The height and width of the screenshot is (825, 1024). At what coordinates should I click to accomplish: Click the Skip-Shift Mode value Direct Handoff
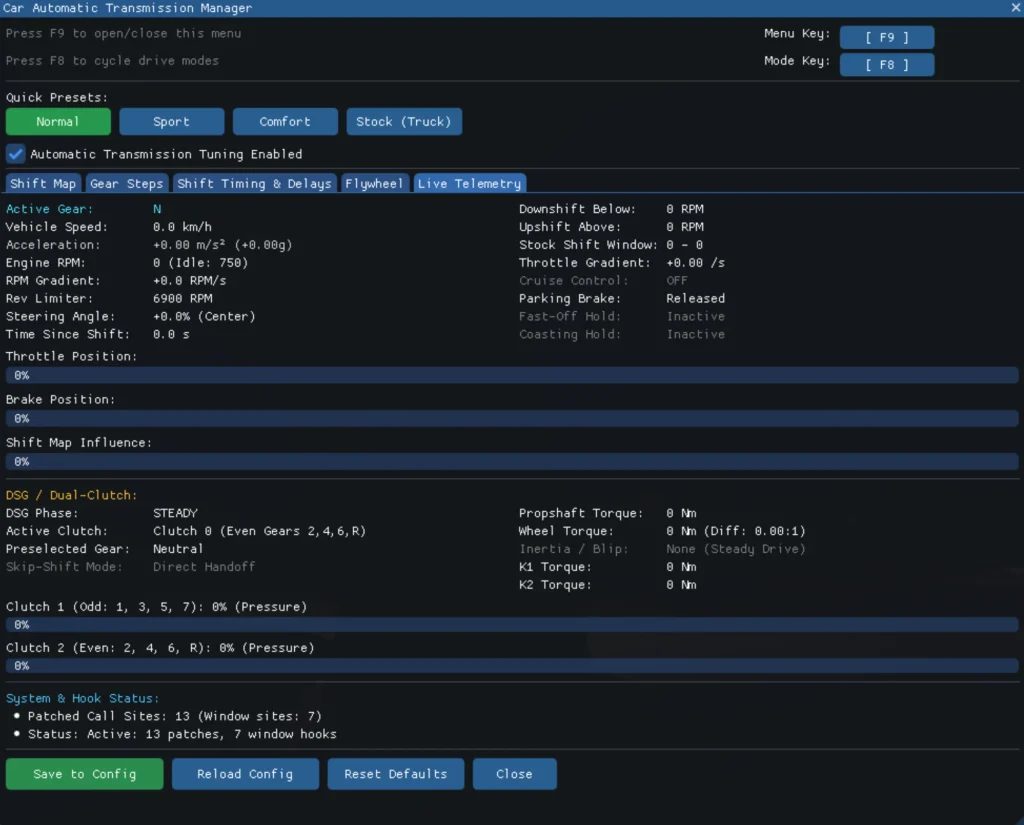pos(204,567)
